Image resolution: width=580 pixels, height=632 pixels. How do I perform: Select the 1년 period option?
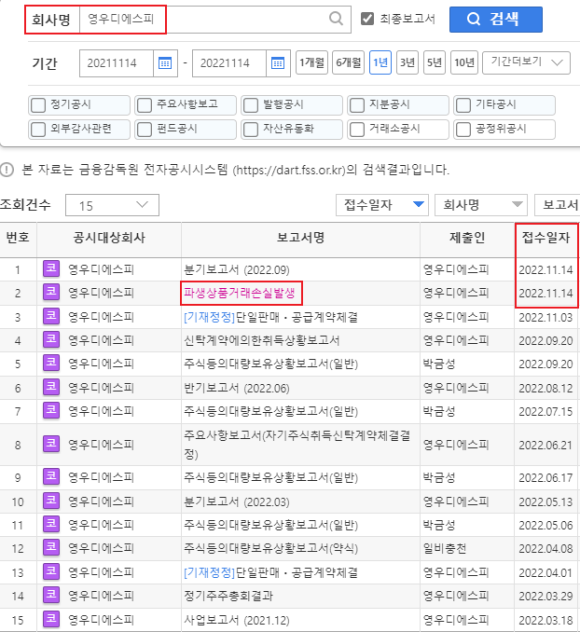(380, 62)
